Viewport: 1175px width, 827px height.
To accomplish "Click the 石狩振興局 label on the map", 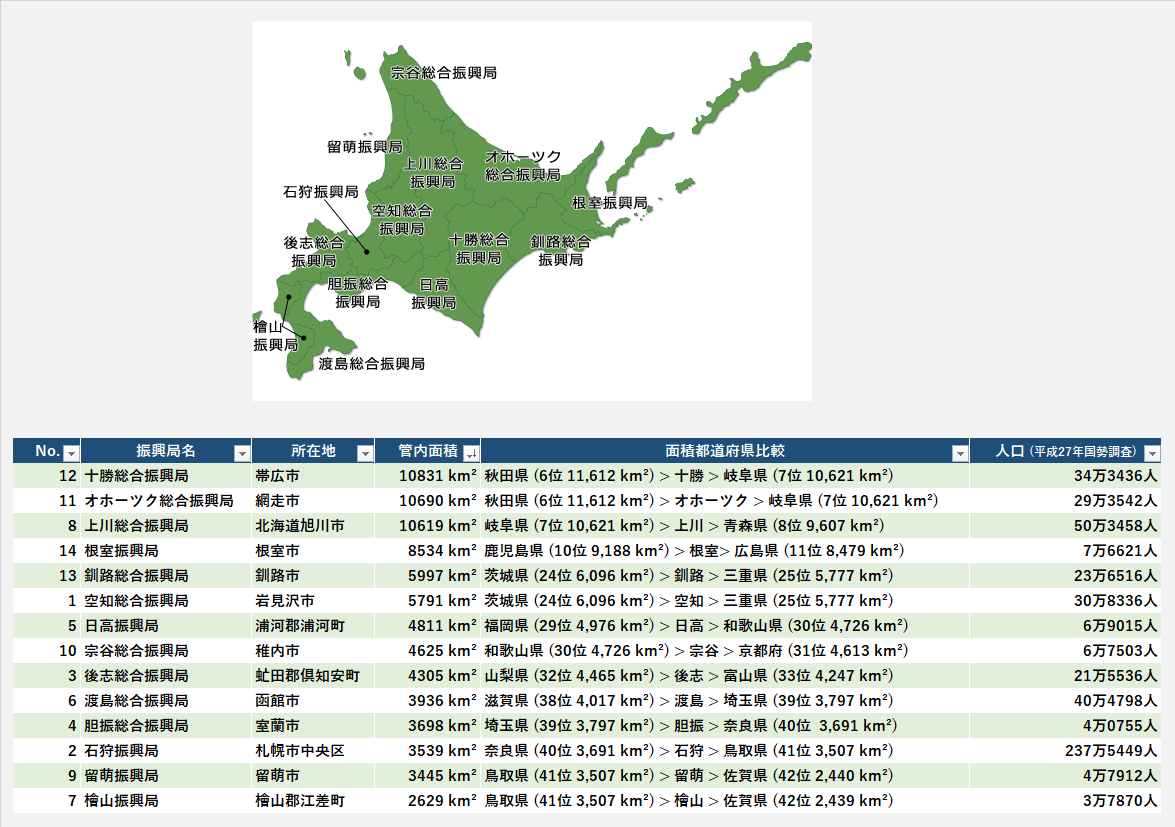I will (x=320, y=191).
